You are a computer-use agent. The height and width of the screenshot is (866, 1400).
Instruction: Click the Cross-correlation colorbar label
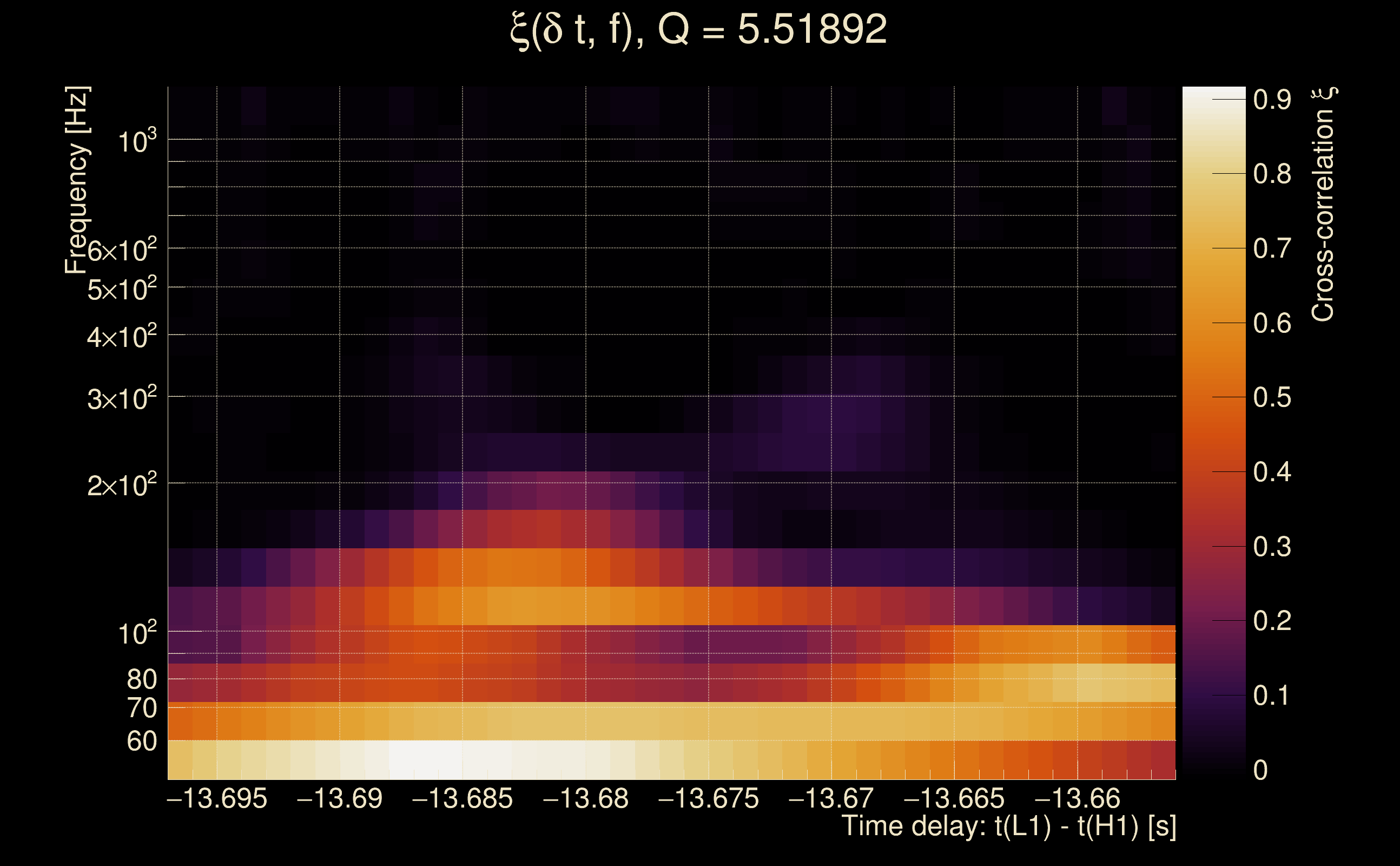tap(1322, 205)
